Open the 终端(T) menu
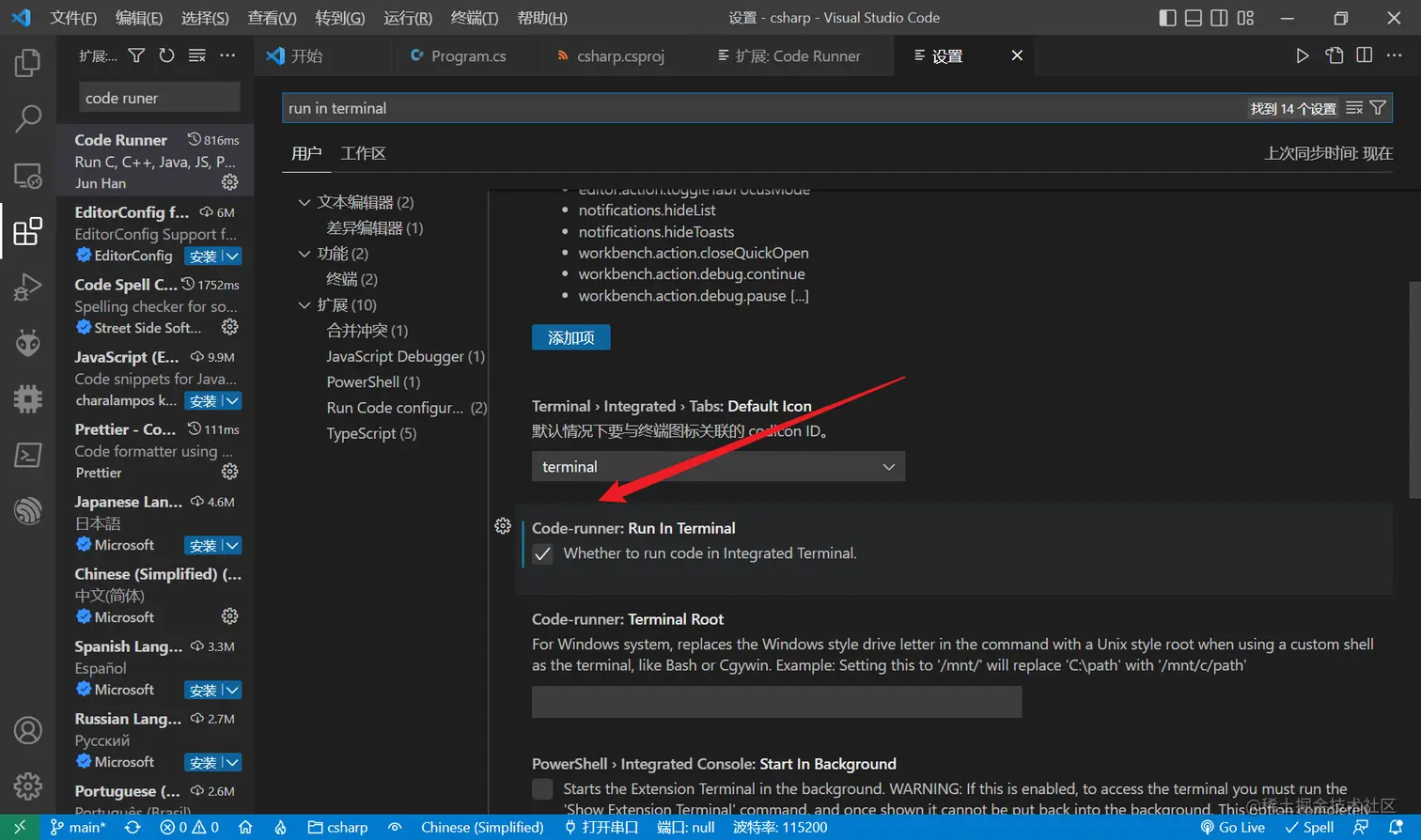 [x=475, y=18]
